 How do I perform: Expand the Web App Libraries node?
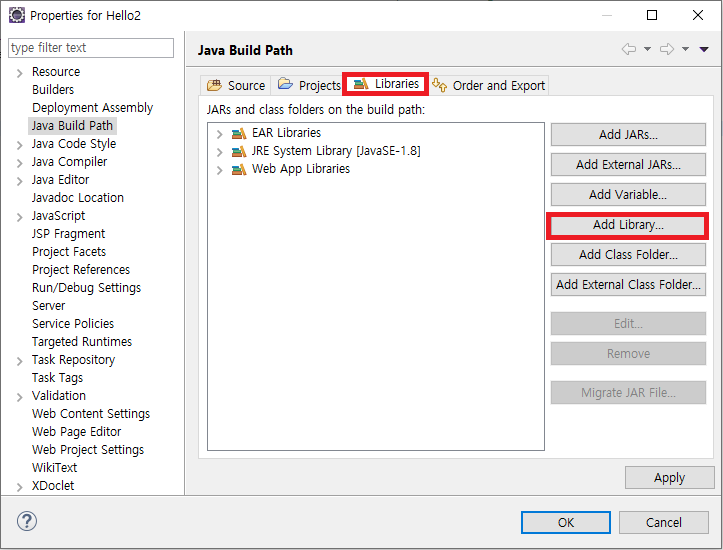click(x=219, y=170)
